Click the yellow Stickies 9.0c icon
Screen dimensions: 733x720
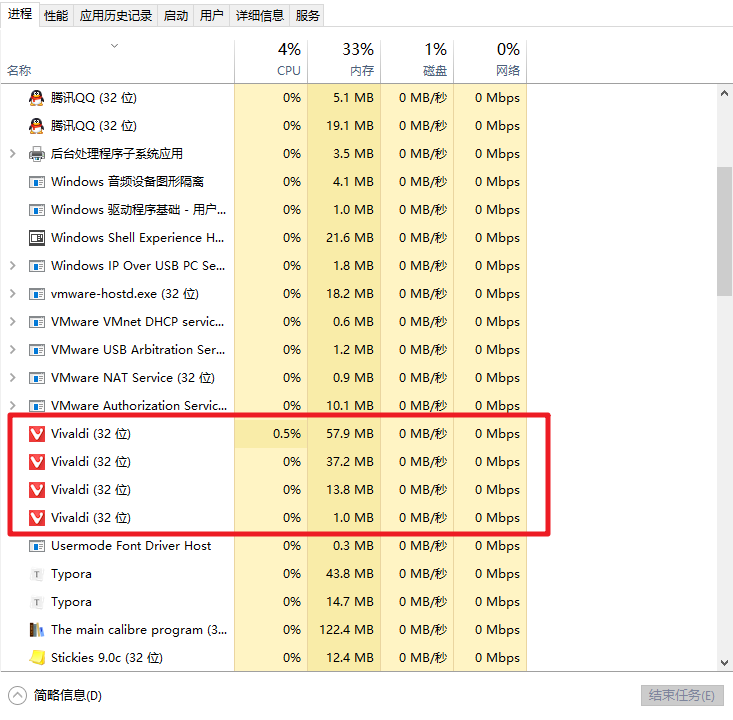coord(37,658)
